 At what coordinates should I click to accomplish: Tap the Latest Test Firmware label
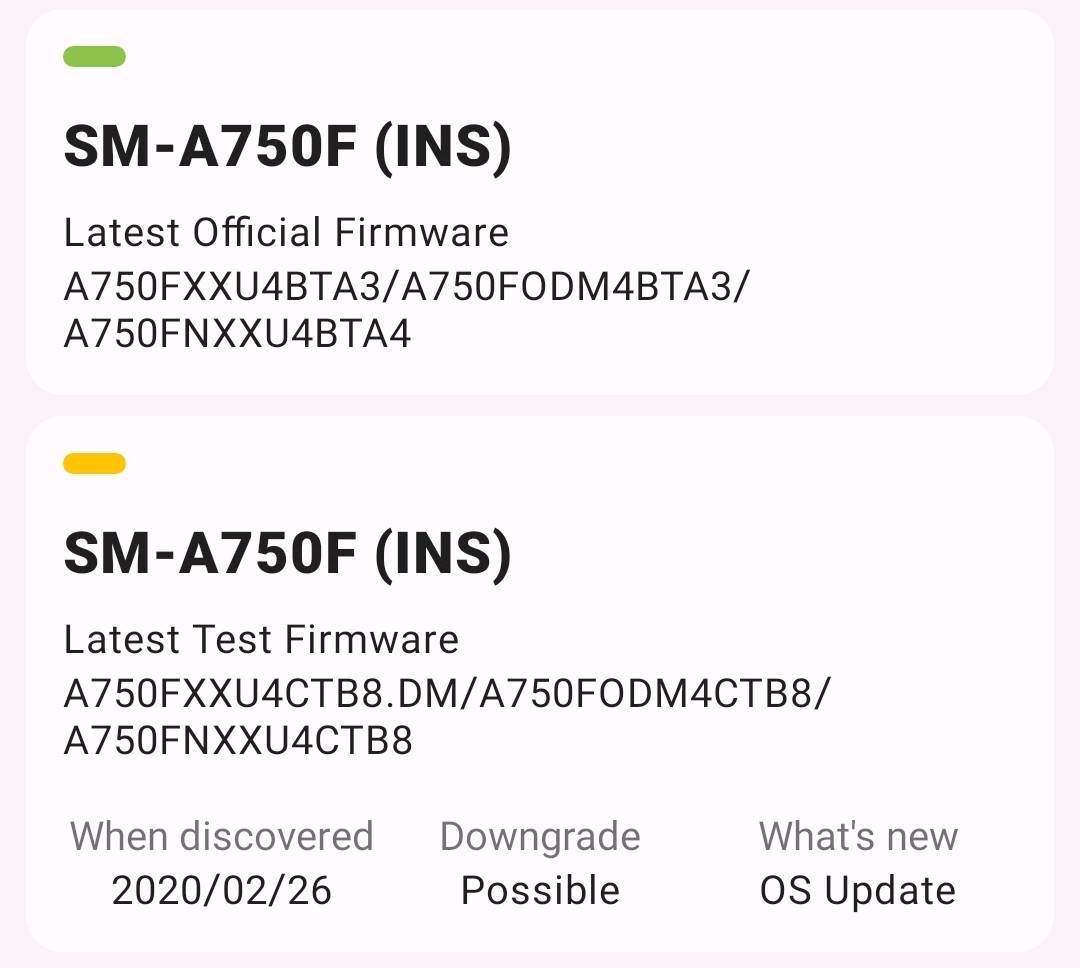click(261, 639)
